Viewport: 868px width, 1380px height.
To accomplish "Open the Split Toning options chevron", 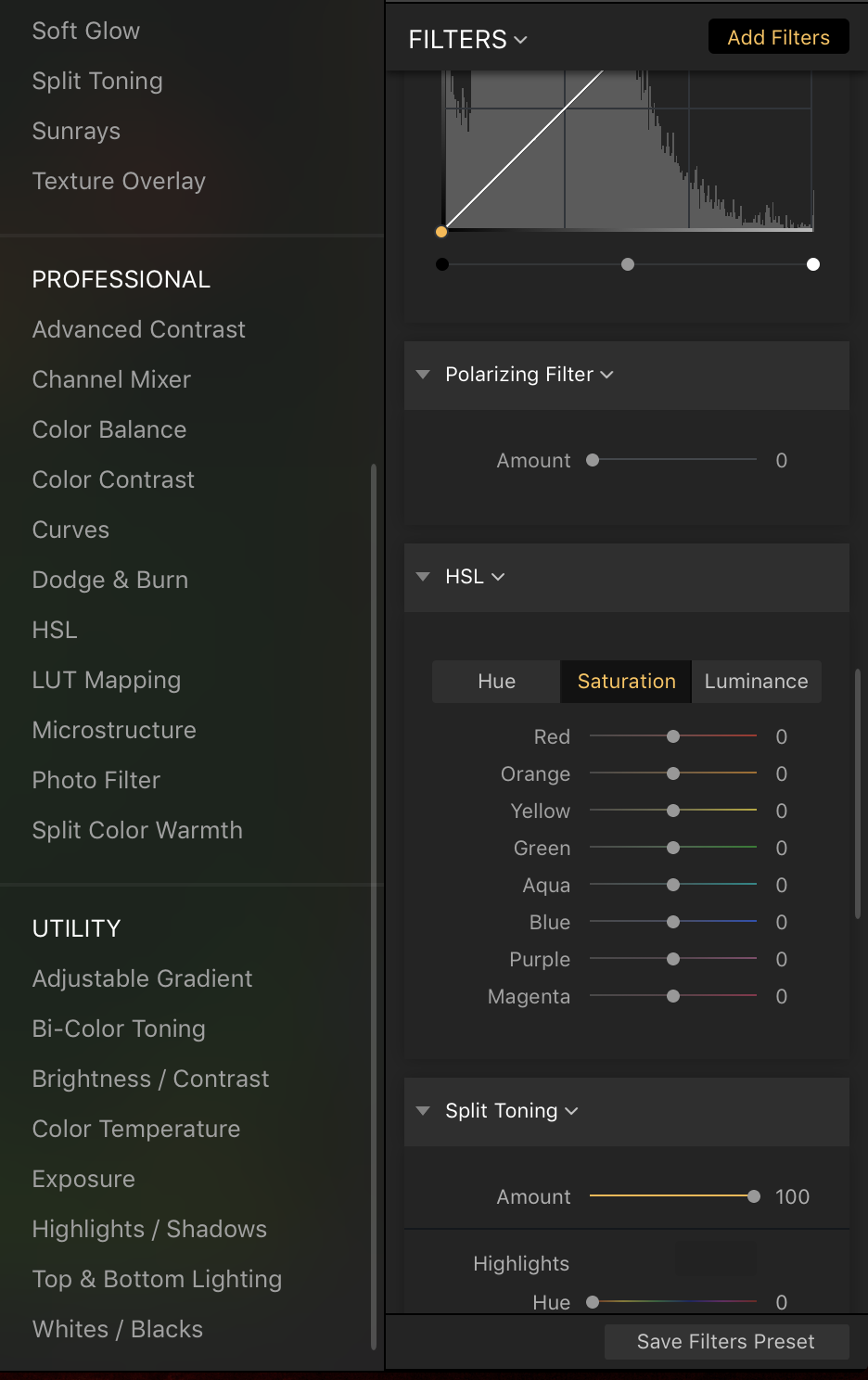I will [571, 1111].
